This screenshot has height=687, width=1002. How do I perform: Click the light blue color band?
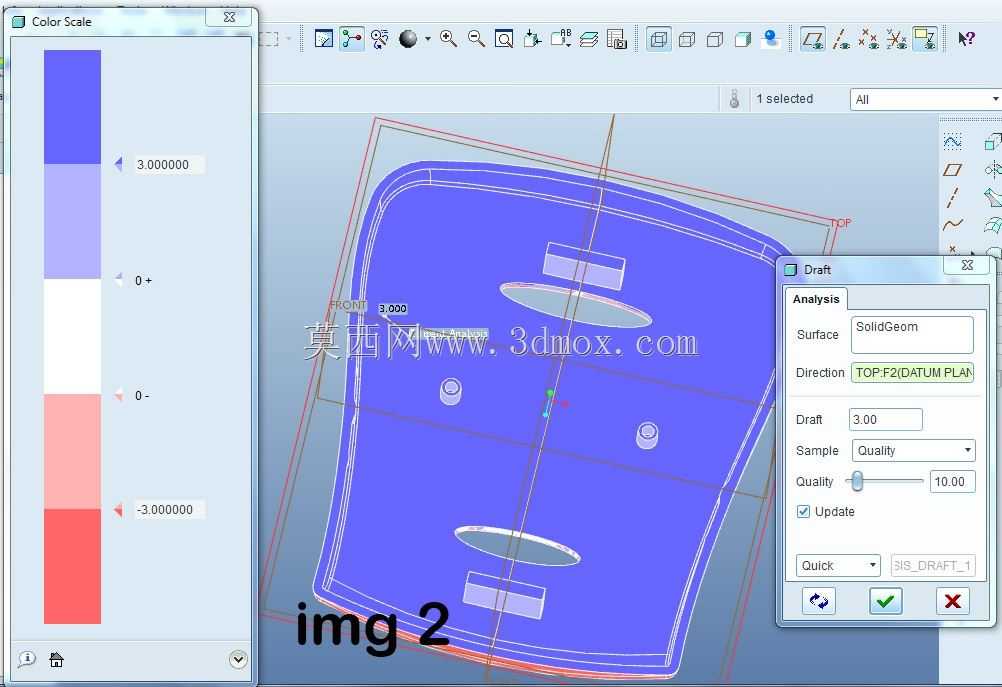(x=72, y=222)
